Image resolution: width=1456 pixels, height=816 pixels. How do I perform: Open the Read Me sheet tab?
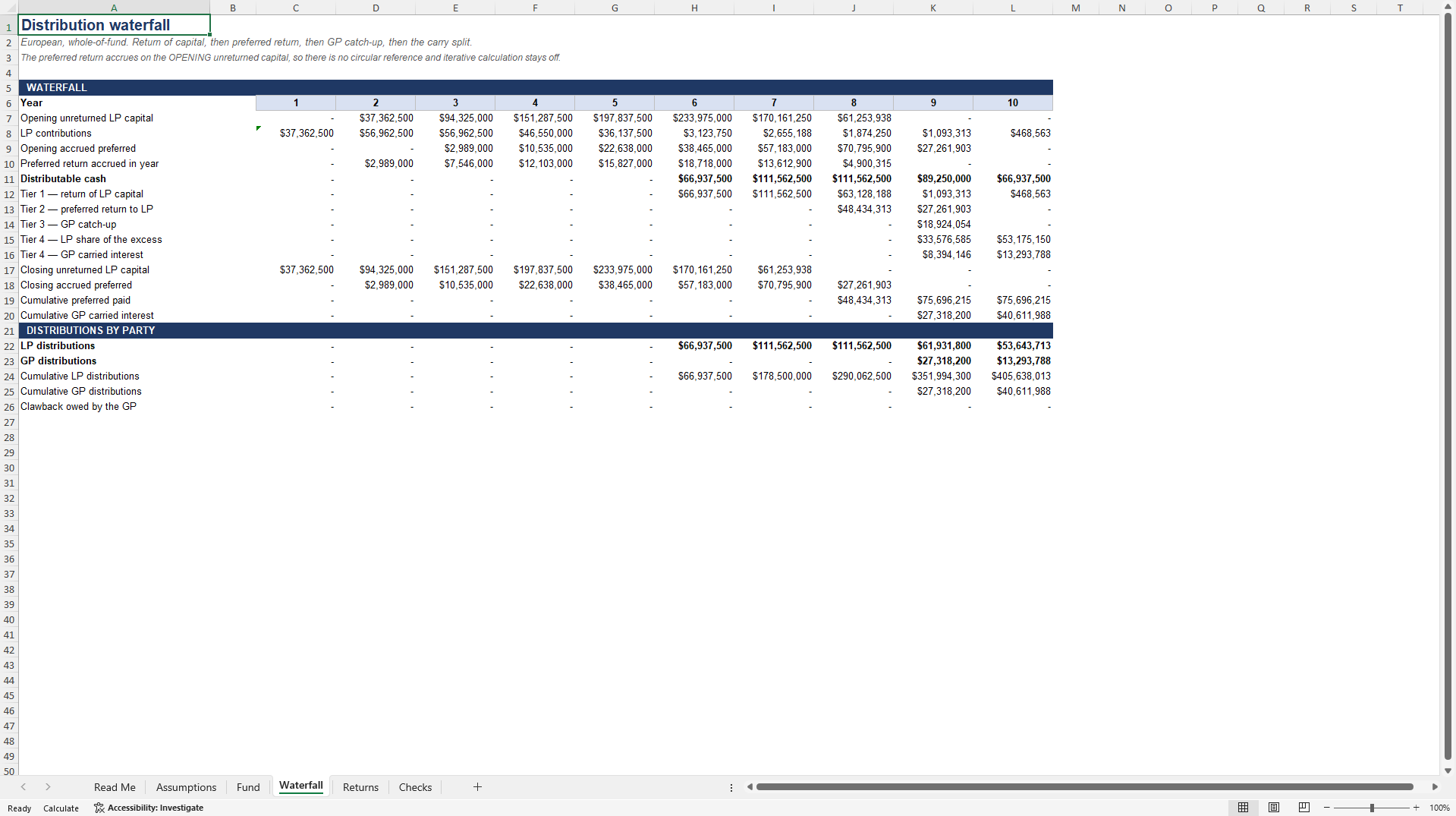(x=115, y=787)
